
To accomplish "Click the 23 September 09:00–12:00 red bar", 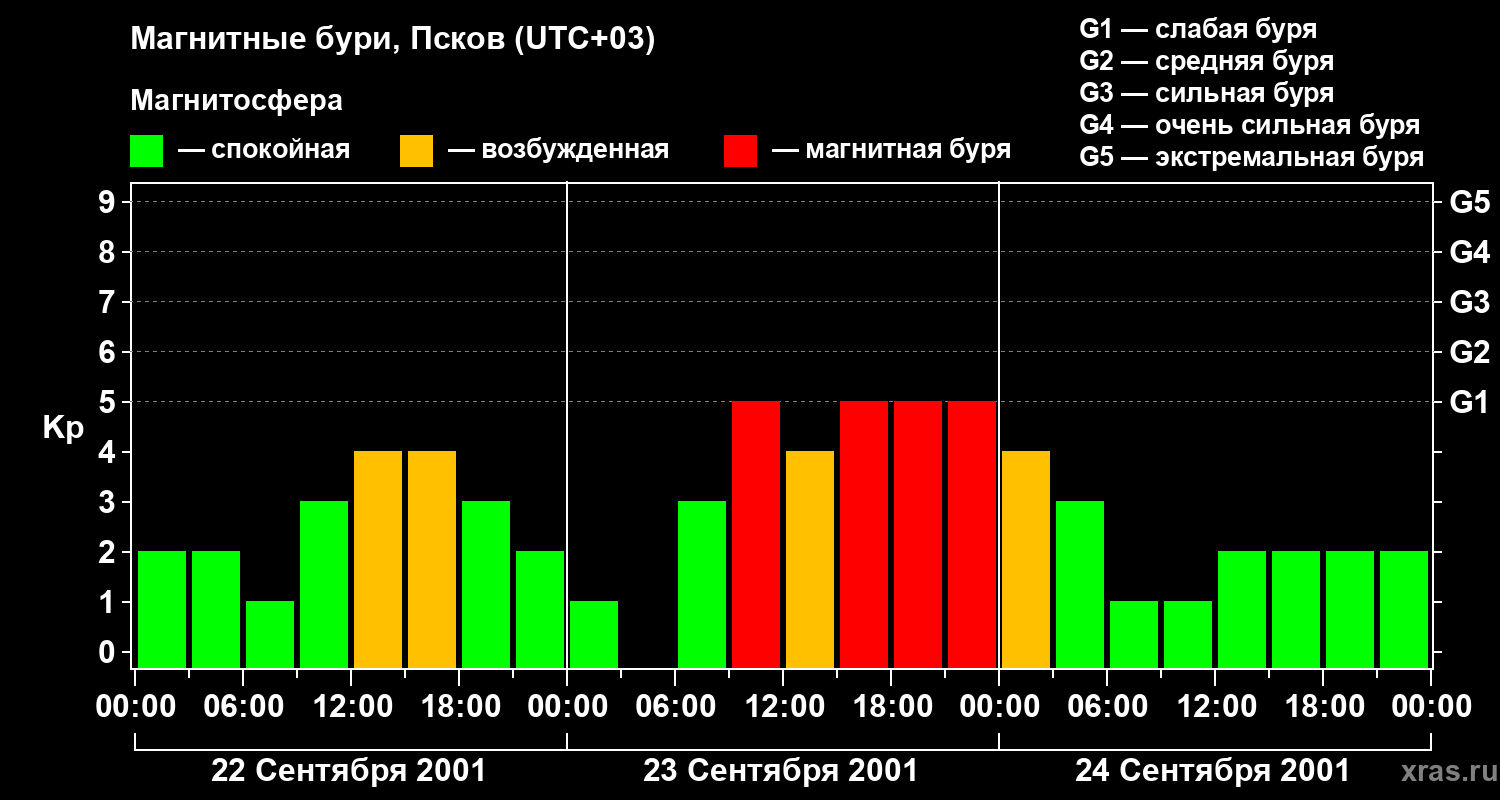I will 756,534.
